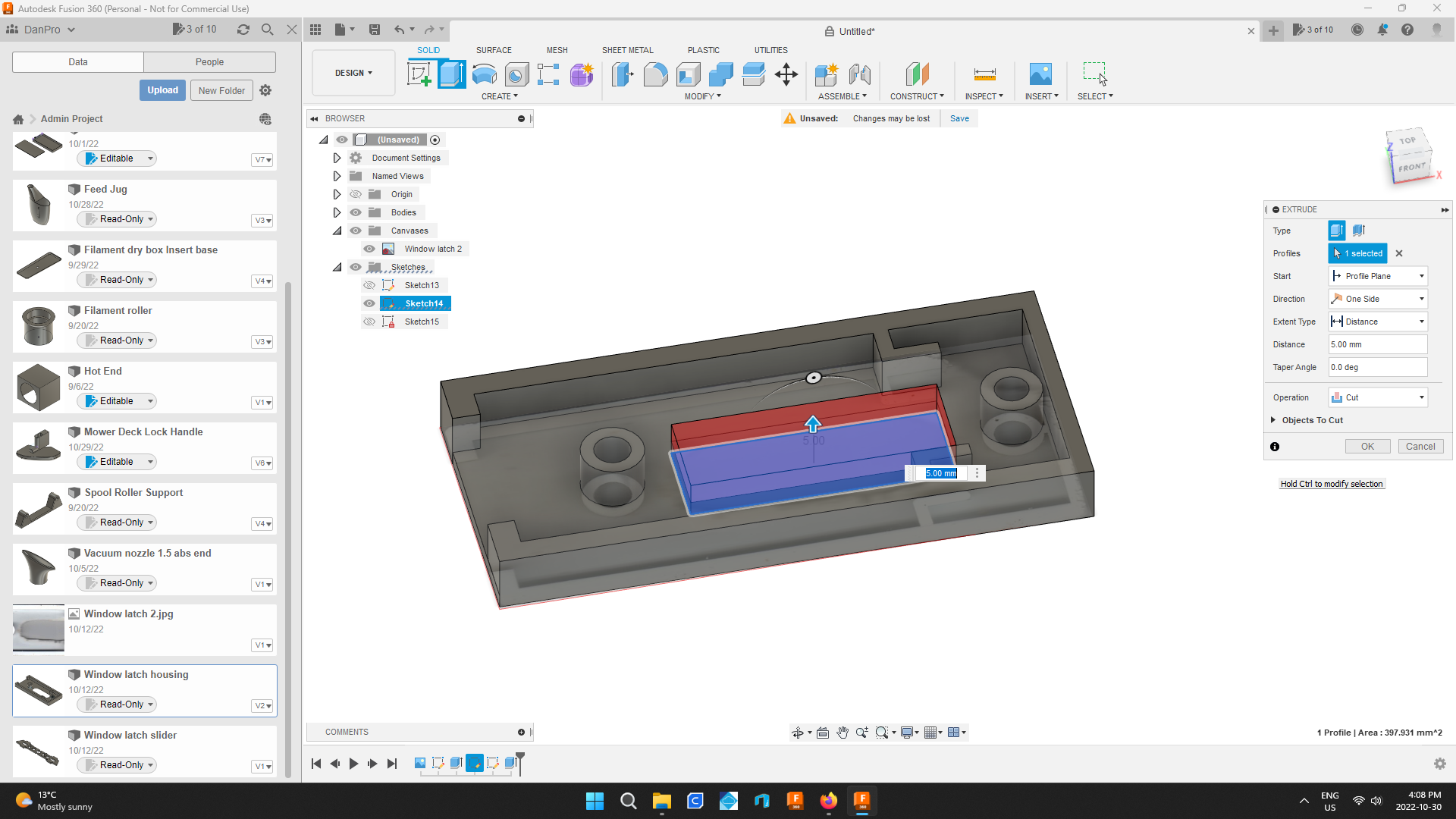Open the Measure tool under Inspect
This screenshot has width=1456, height=819.
[x=984, y=76]
